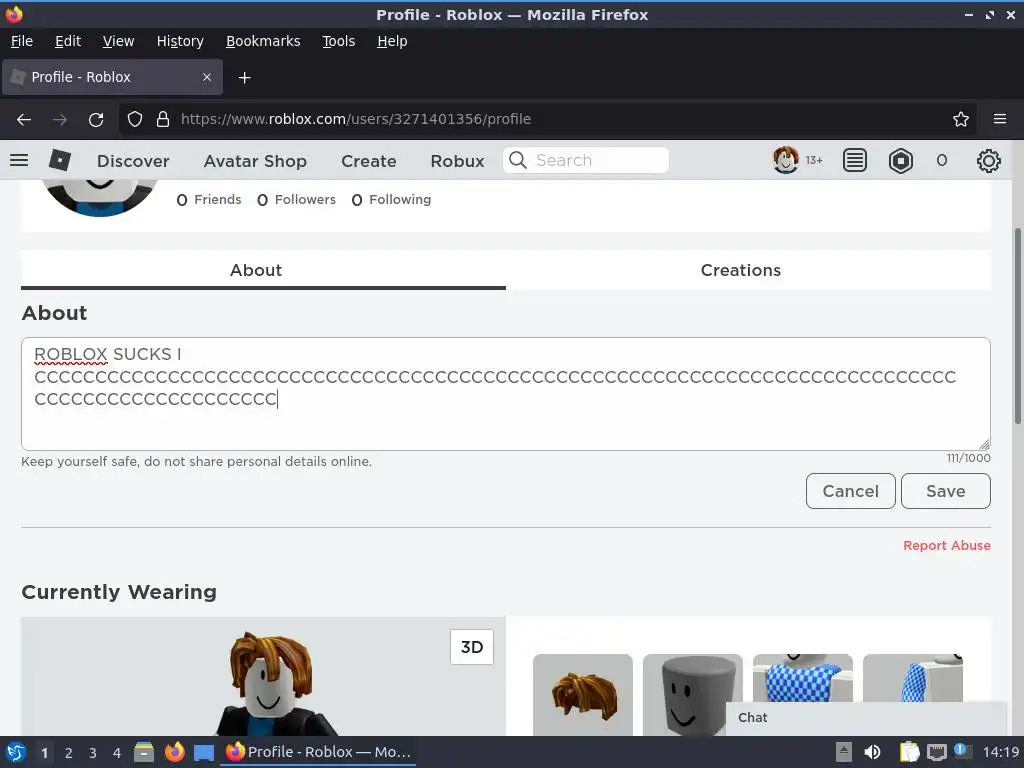Open the Bookmarks menu
The width and height of the screenshot is (1024, 768).
tap(263, 41)
